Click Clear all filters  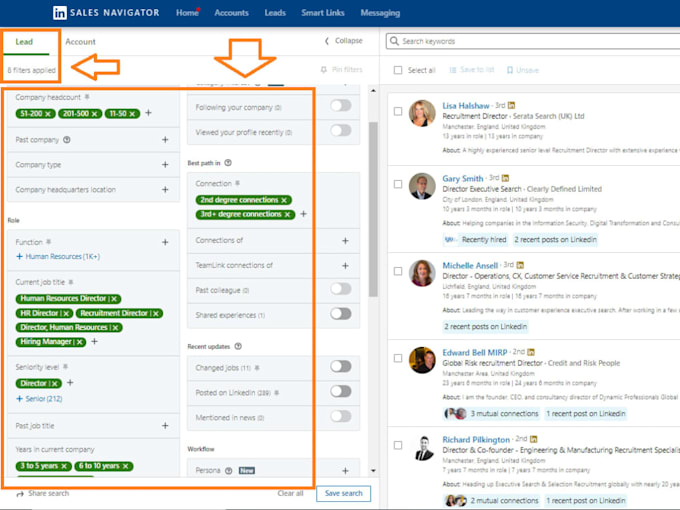[x=291, y=494]
